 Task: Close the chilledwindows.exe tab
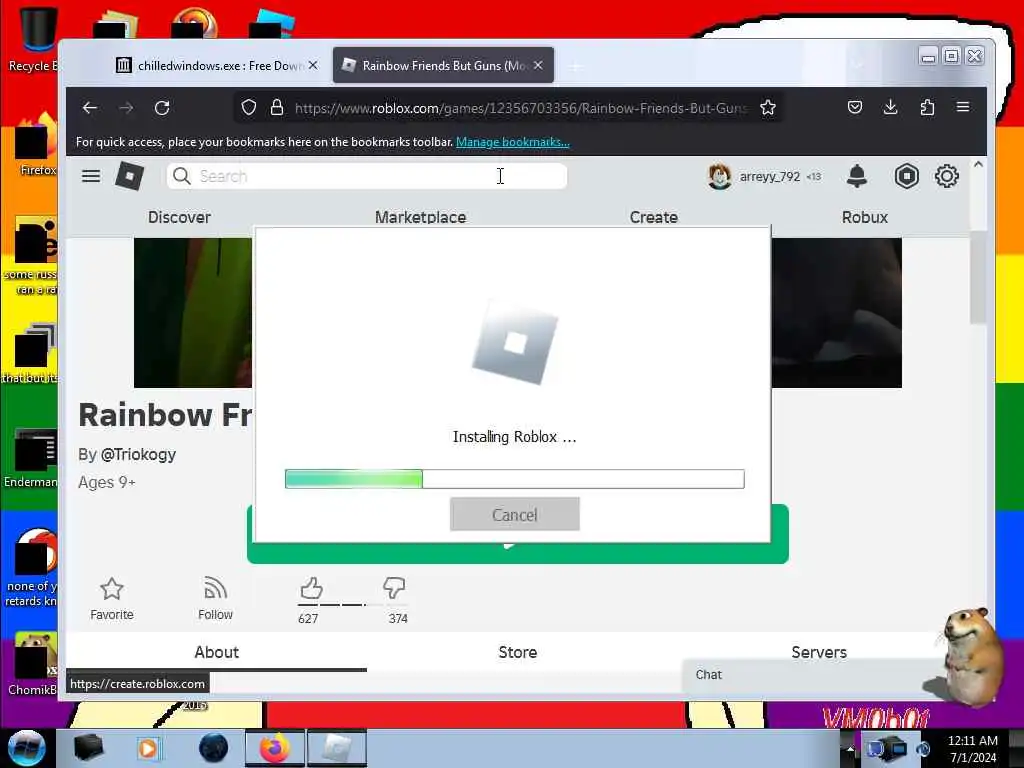(x=313, y=65)
